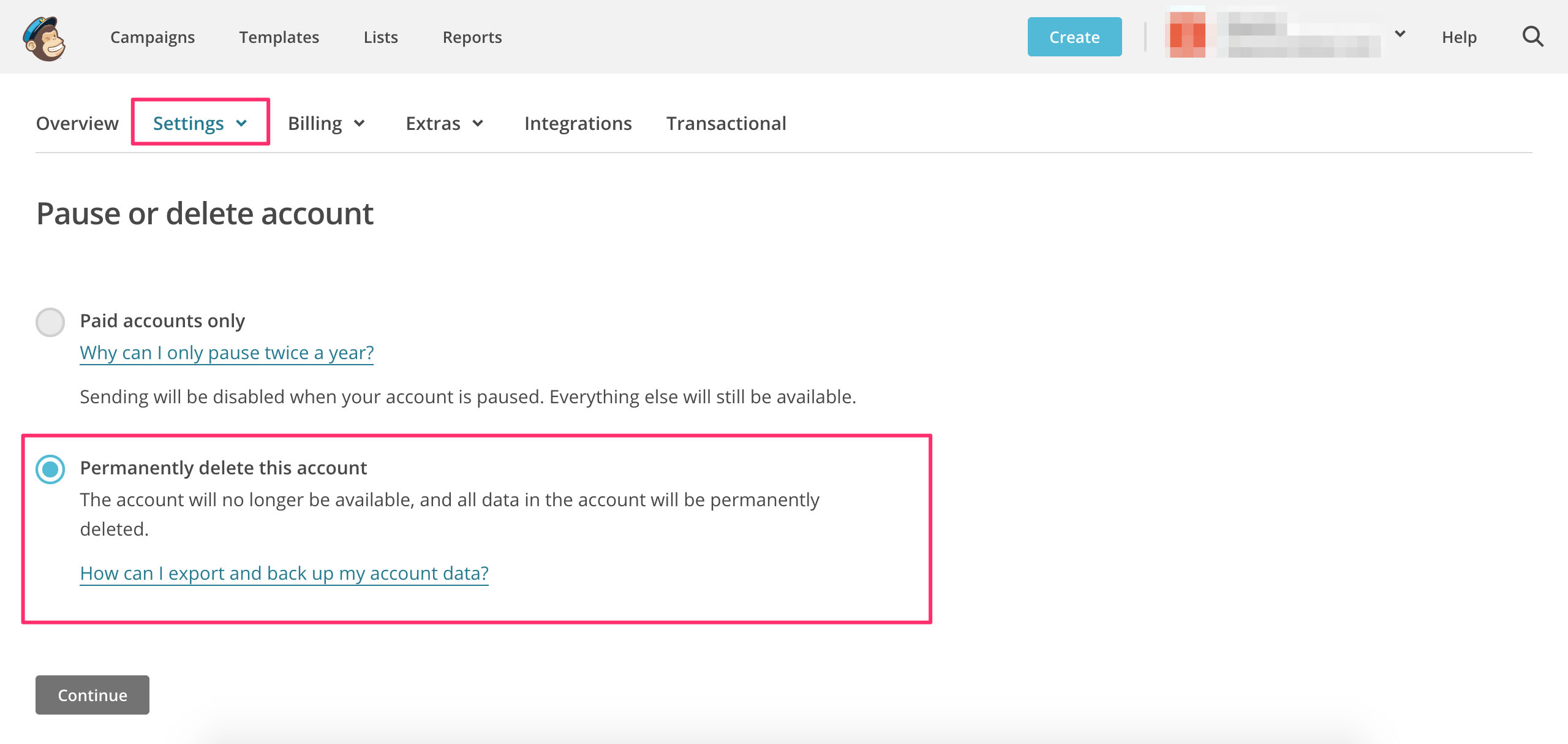Image resolution: width=1568 pixels, height=744 pixels.
Task: Open the Lists page
Action: [x=380, y=37]
